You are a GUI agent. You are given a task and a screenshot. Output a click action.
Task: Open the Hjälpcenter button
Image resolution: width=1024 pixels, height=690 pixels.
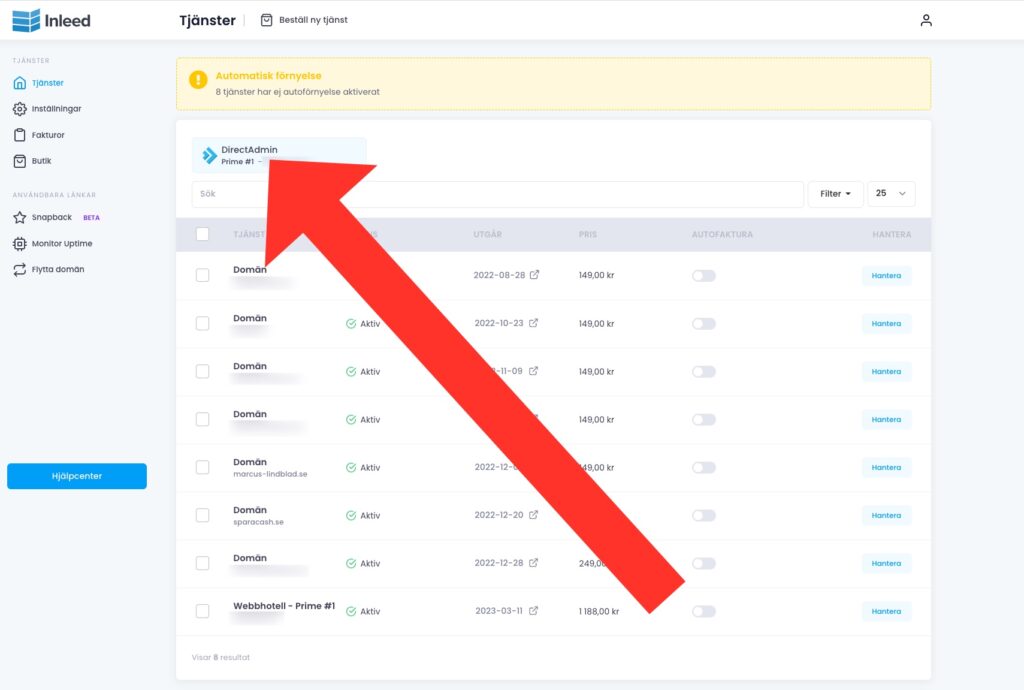tap(77, 476)
